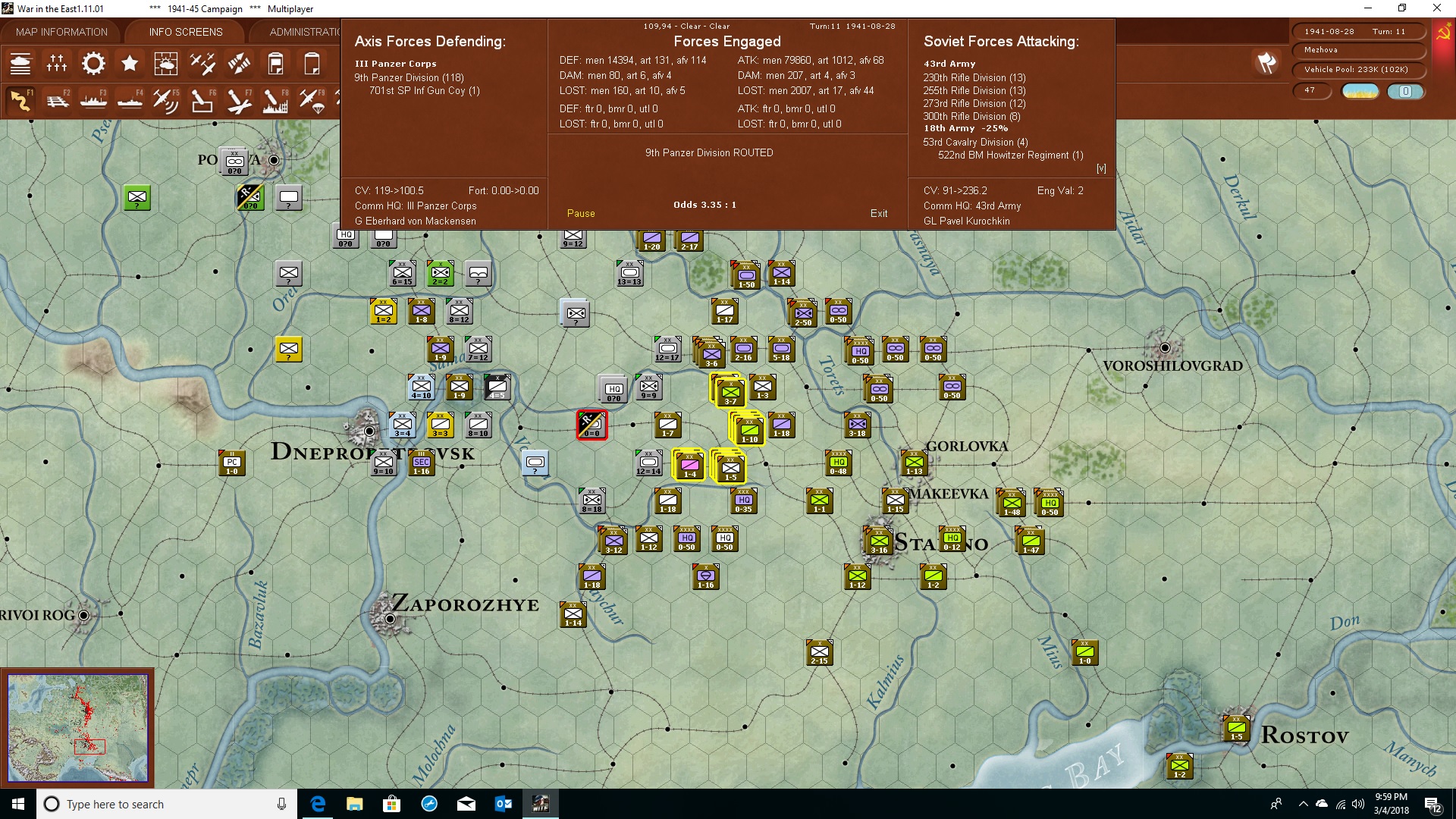Toggle F8 Bomb City mode
The width and height of the screenshot is (1456, 819).
[275, 100]
